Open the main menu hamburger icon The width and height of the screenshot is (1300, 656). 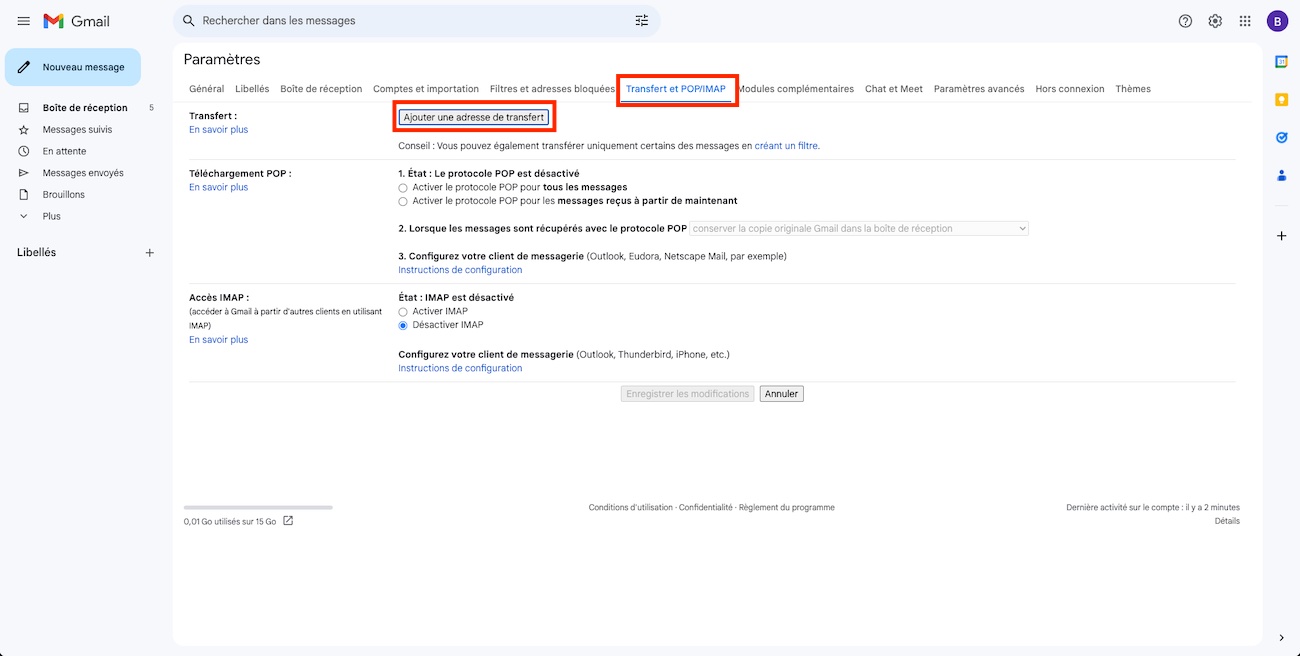click(x=23, y=21)
